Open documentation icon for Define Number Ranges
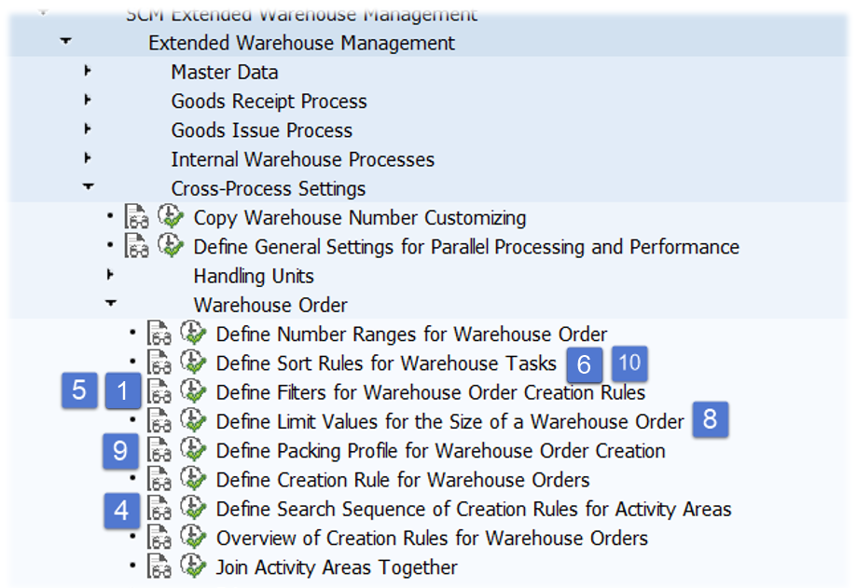Viewport: 857px width, 588px height. click(x=159, y=334)
